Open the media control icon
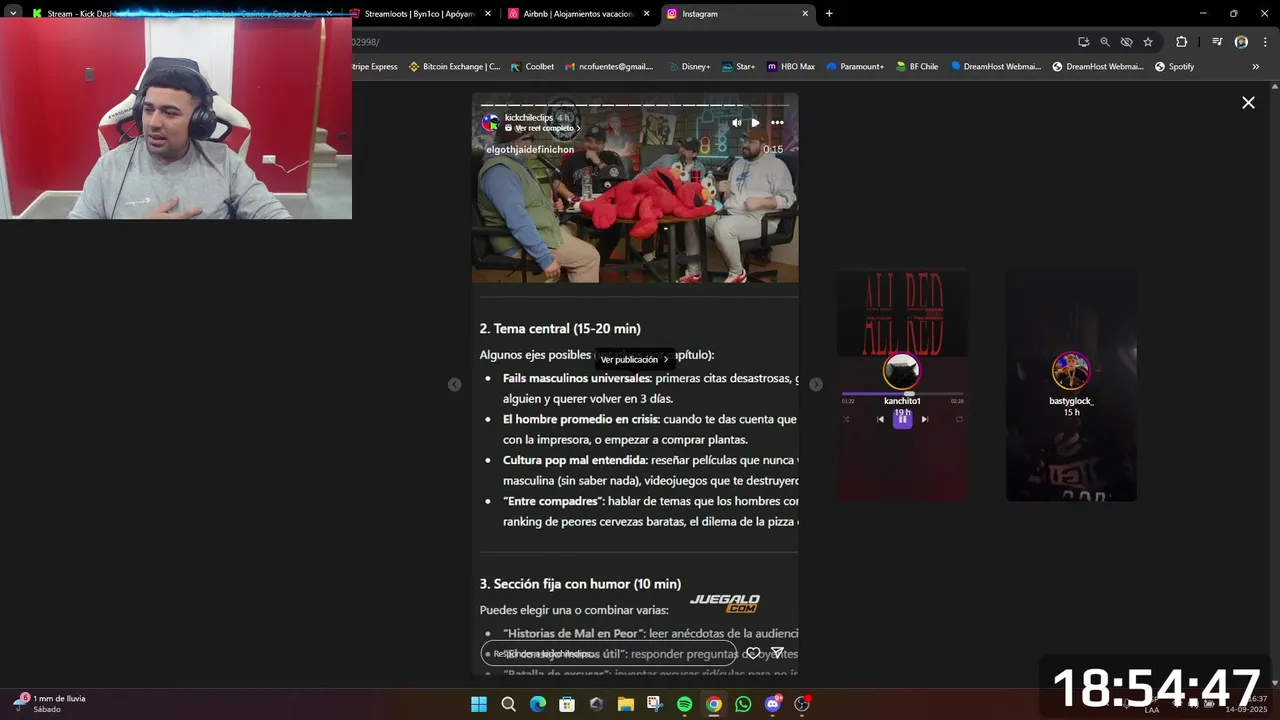The width and height of the screenshot is (1280, 720). (x=1217, y=42)
